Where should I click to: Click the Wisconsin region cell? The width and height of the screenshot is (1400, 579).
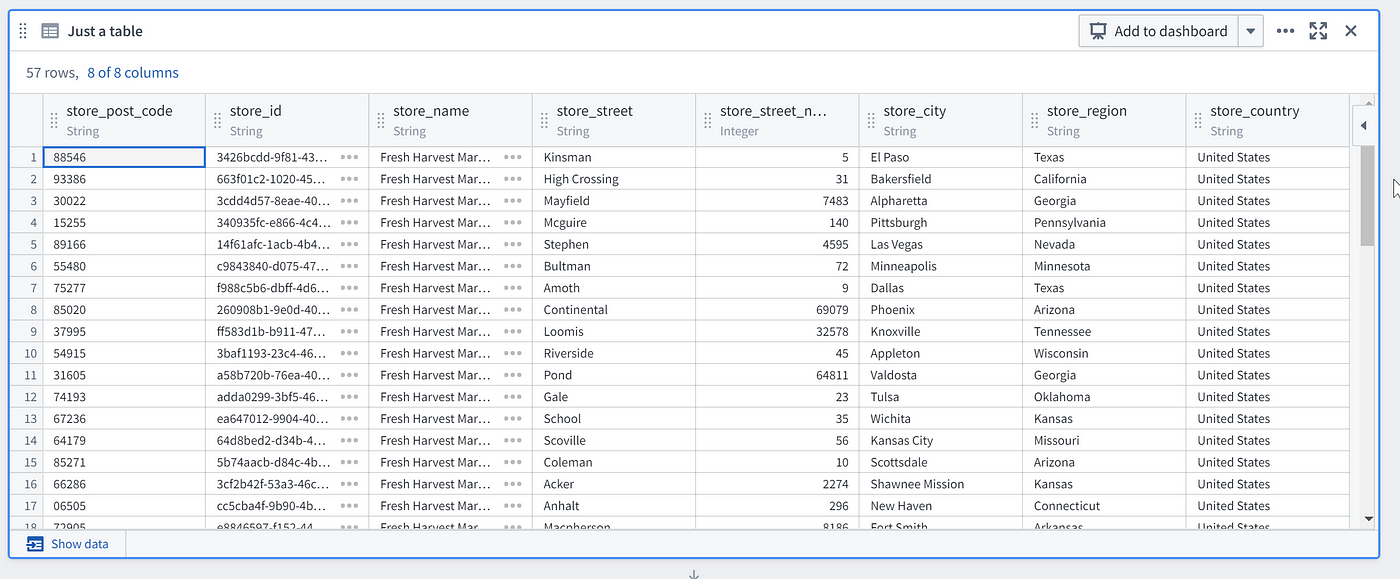click(1104, 353)
